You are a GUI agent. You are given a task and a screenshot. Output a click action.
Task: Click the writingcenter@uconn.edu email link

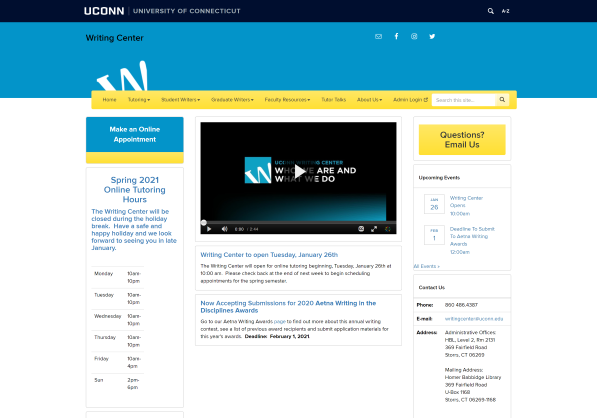(474, 319)
